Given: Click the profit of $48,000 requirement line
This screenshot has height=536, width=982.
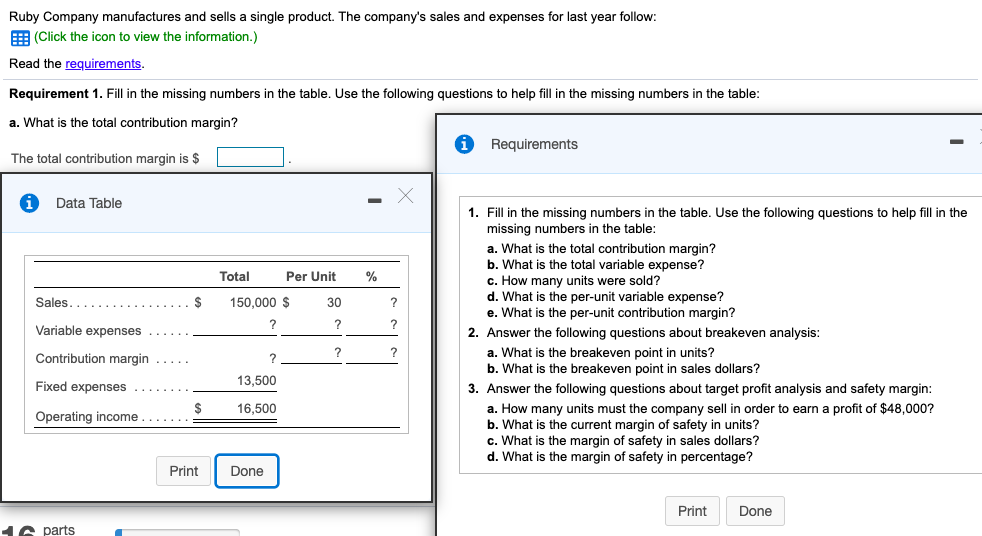Looking at the screenshot, I should pyautogui.click(x=710, y=409).
